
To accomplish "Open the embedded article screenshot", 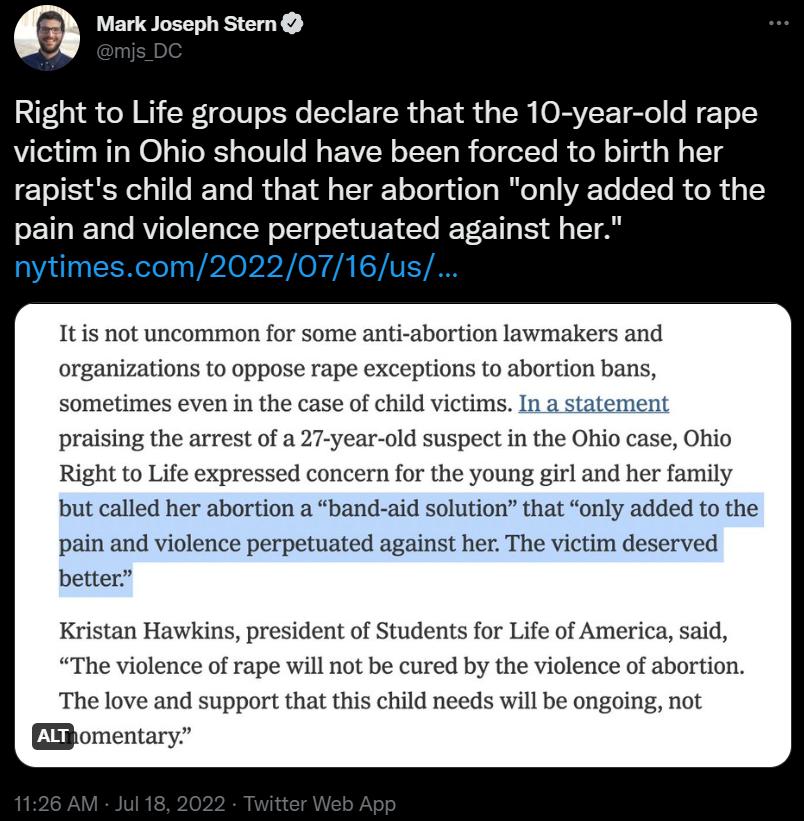I will 400,530.
